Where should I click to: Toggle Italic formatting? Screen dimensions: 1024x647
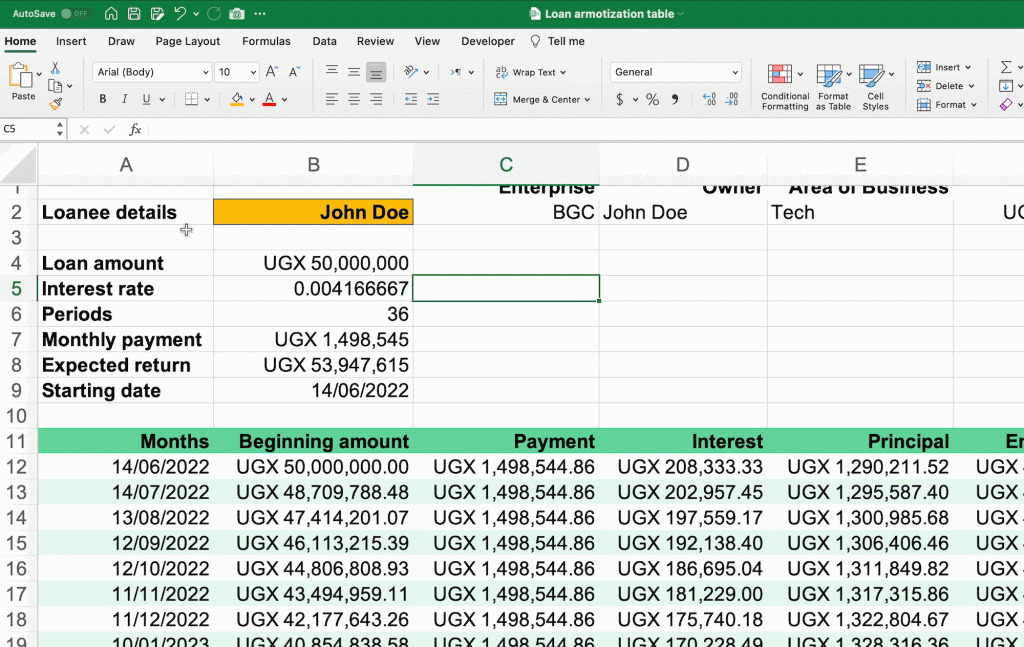click(124, 100)
